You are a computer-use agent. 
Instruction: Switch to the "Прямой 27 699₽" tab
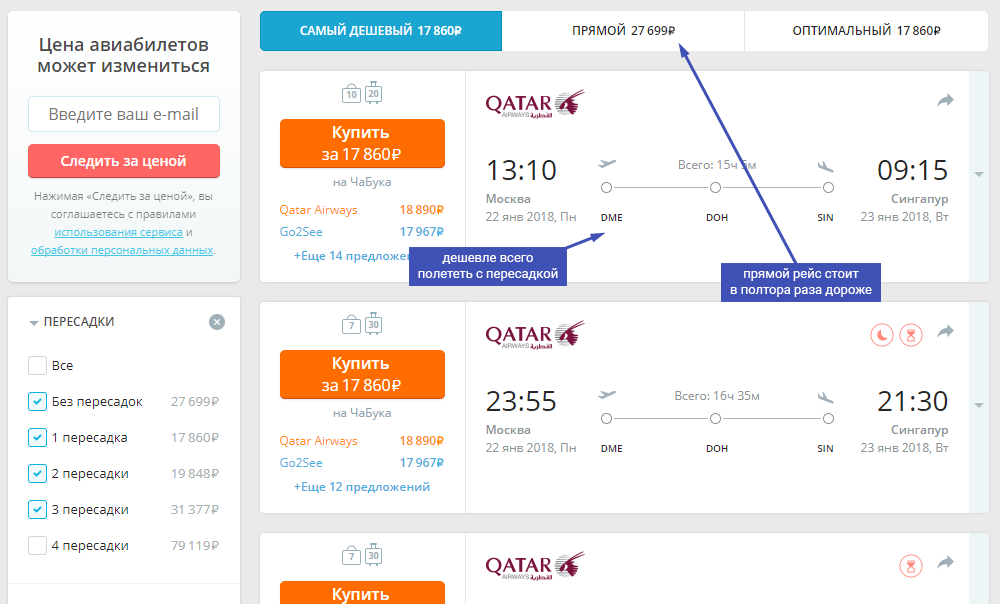[x=623, y=31]
